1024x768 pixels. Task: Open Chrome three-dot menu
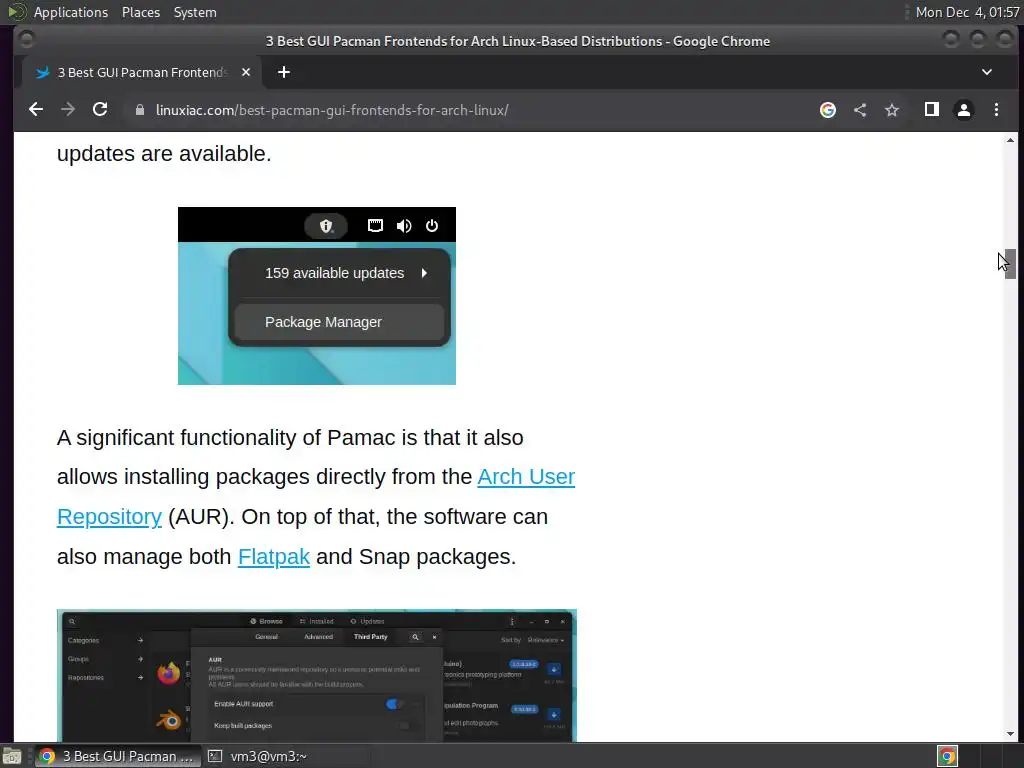996,110
